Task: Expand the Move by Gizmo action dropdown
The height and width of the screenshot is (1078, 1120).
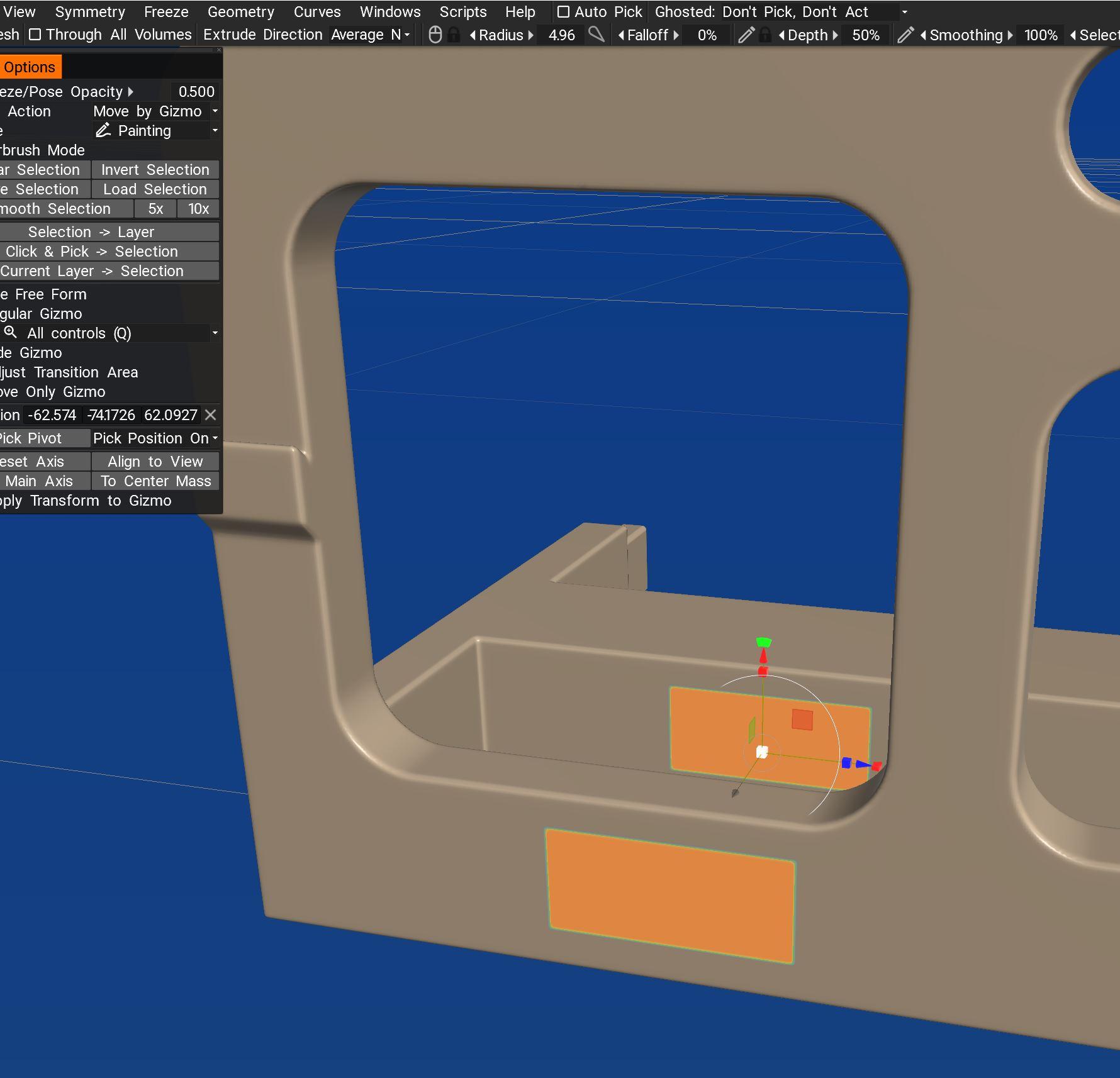Action: (215, 111)
